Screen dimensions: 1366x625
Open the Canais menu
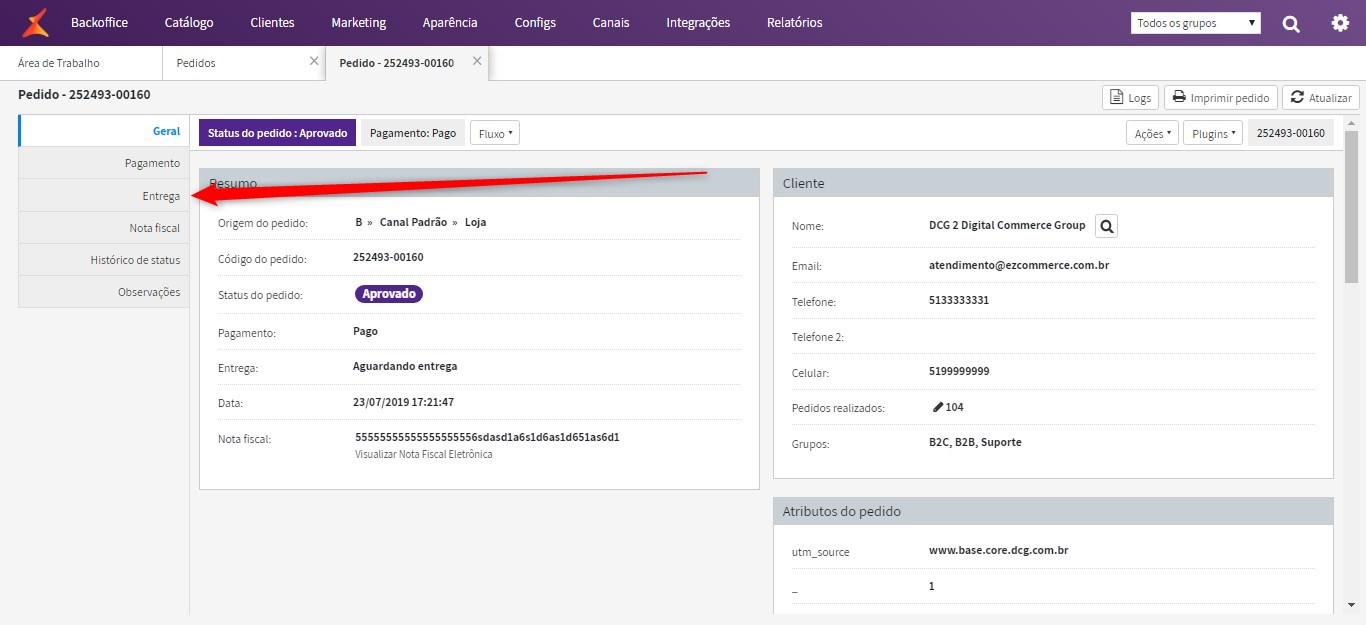[611, 22]
